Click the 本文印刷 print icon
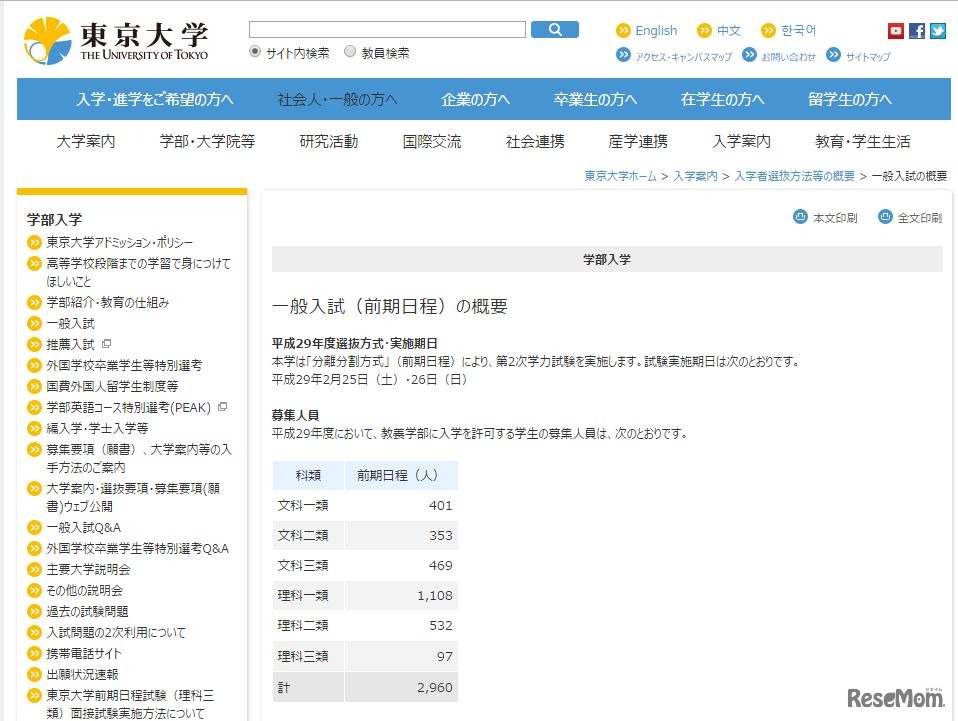958x721 pixels. click(x=800, y=218)
